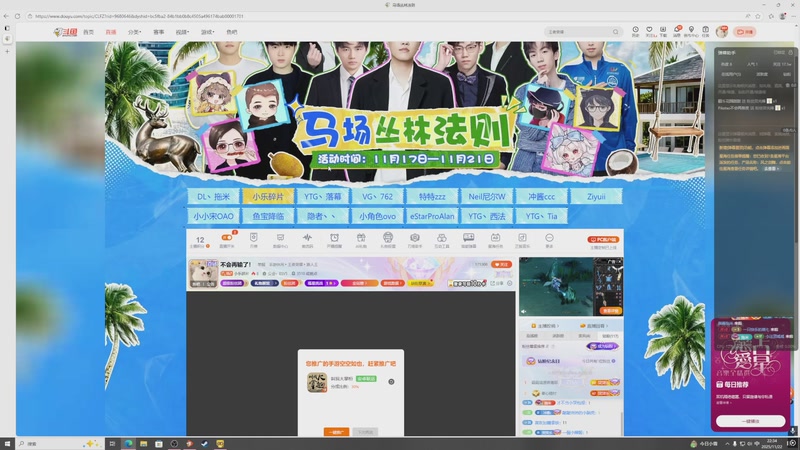Select the 冲酱ccc streamer tab
This screenshot has height=450, width=800.
[x=541, y=196]
